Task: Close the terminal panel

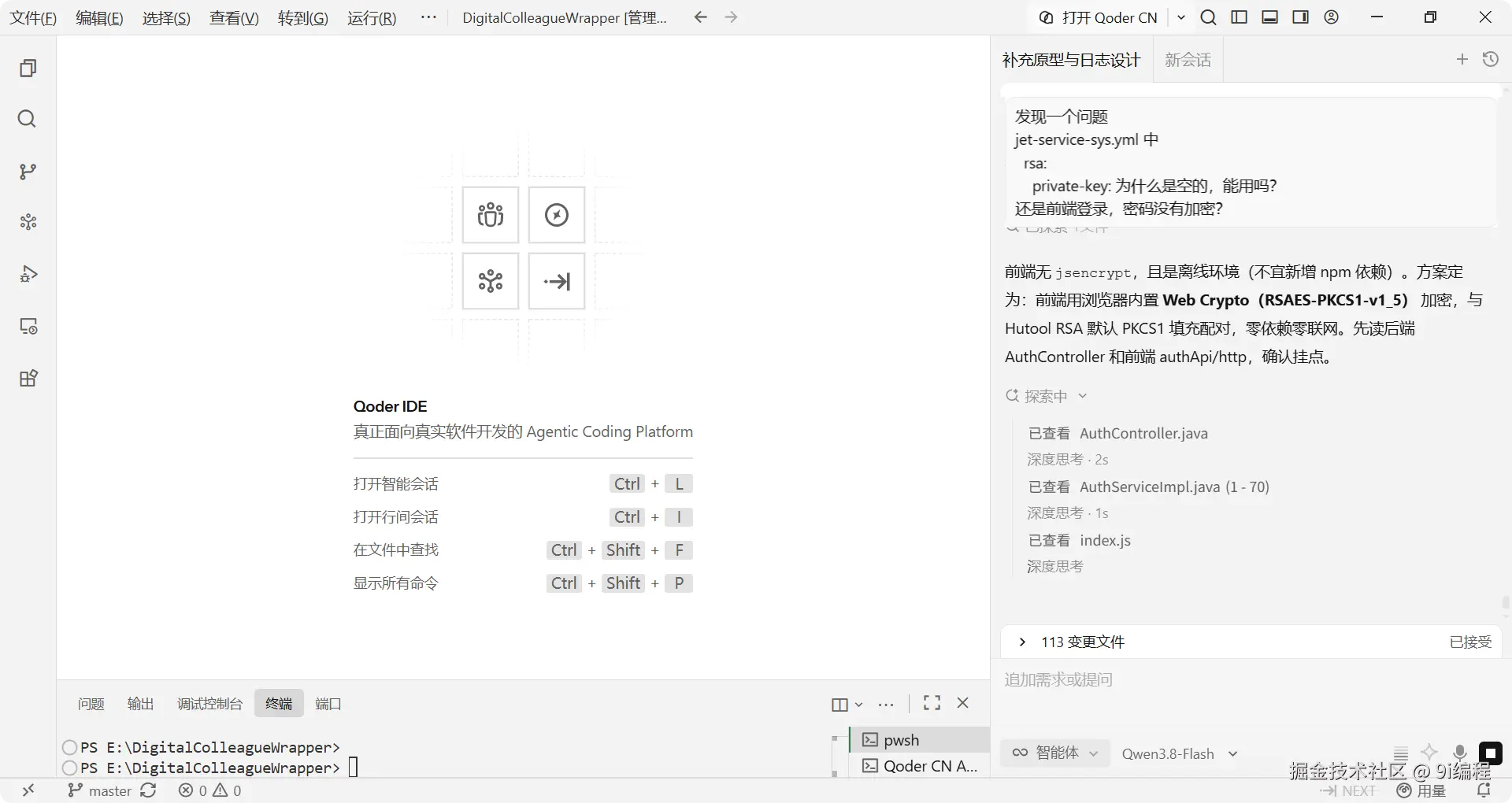Action: pos(963,703)
